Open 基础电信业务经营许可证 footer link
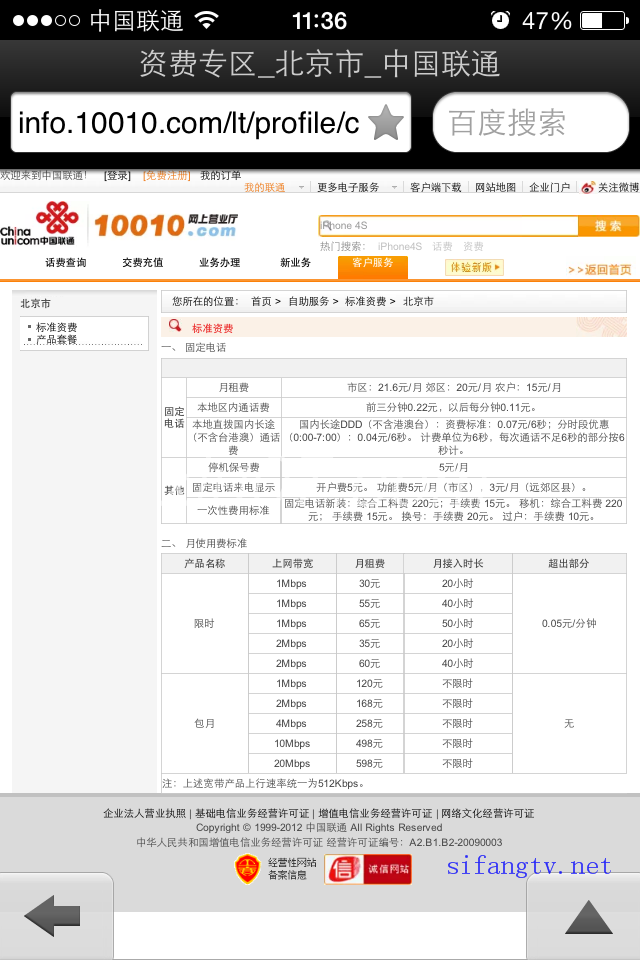 [252, 813]
